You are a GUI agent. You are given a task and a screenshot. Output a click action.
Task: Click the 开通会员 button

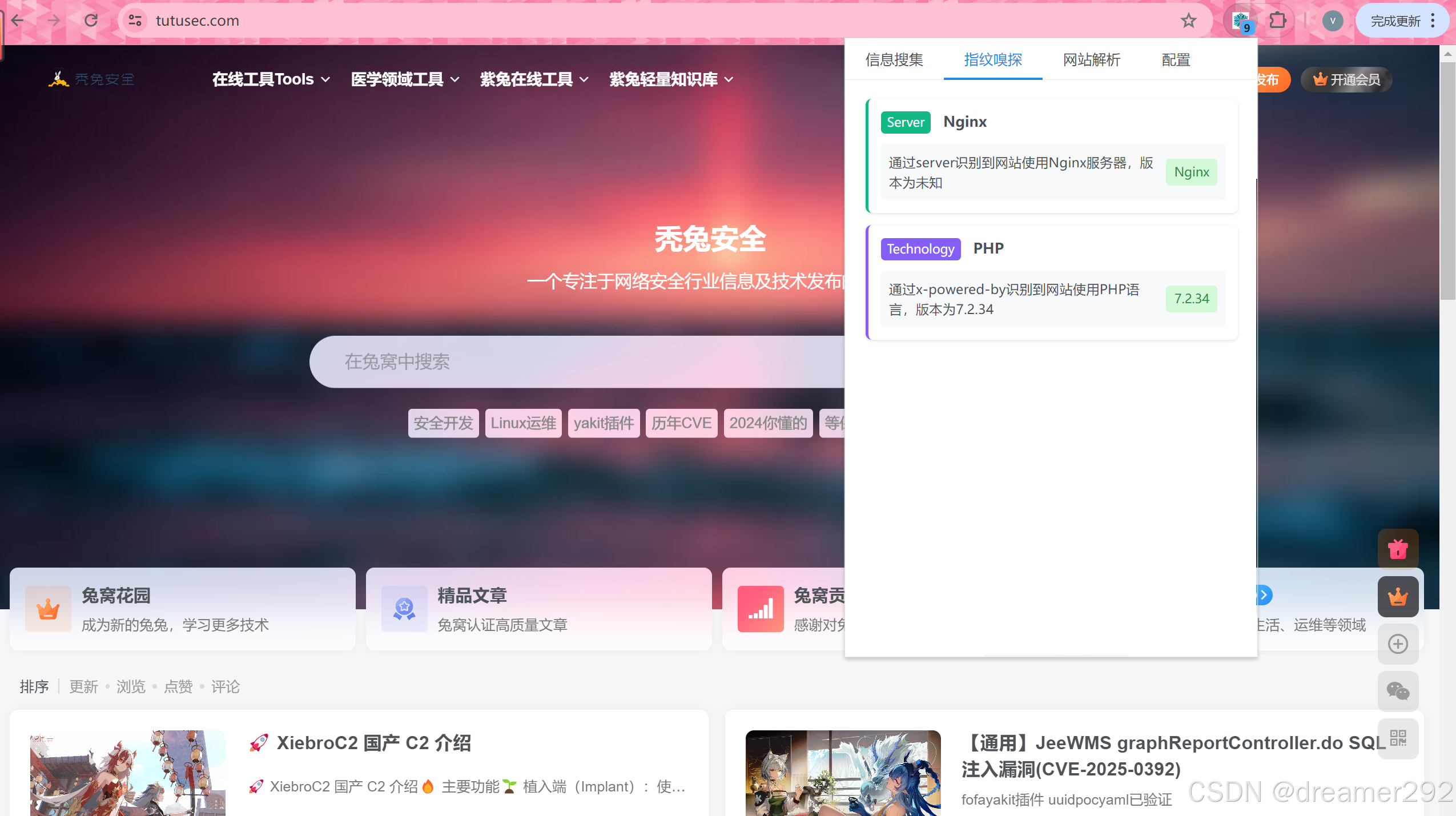click(x=1346, y=79)
